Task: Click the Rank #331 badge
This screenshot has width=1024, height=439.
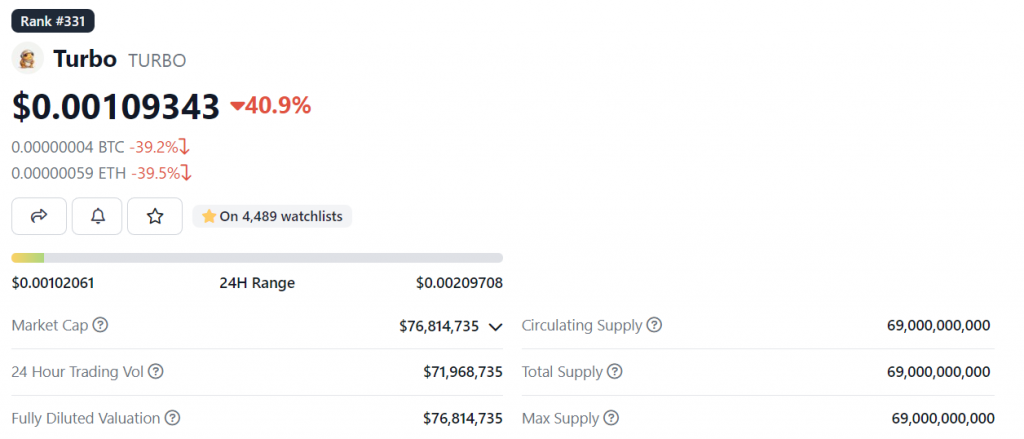Action: pyautogui.click(x=52, y=20)
